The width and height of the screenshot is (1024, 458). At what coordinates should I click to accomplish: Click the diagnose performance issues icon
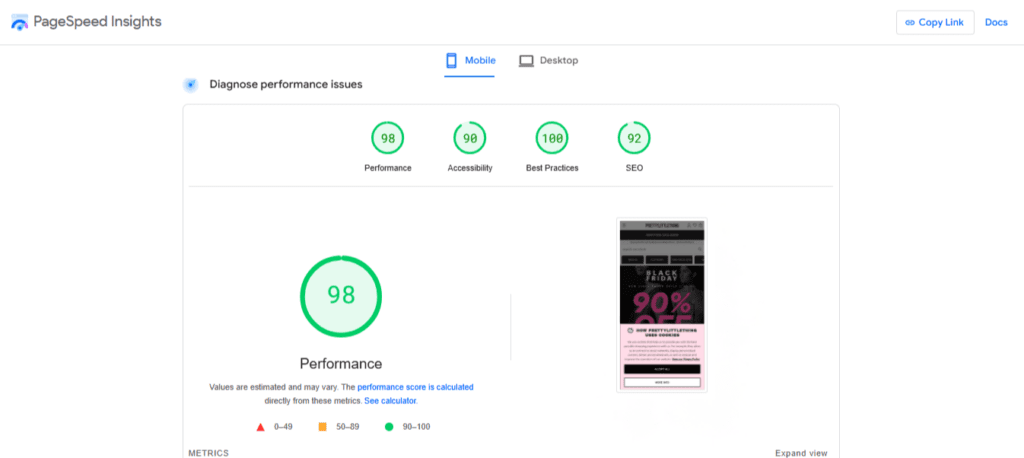tap(190, 85)
